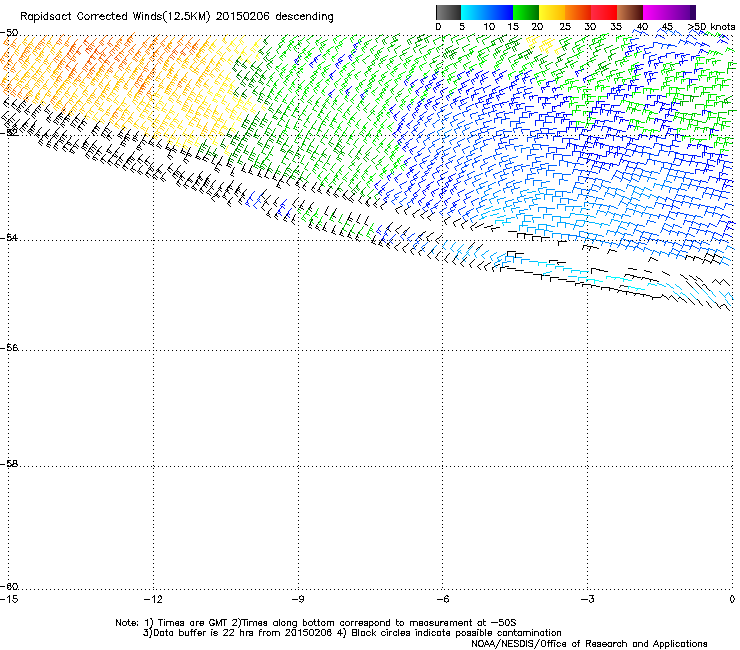Viewport: 740px width, 650px height.
Task: Click the longitude label '-9'
Action: click(298, 599)
